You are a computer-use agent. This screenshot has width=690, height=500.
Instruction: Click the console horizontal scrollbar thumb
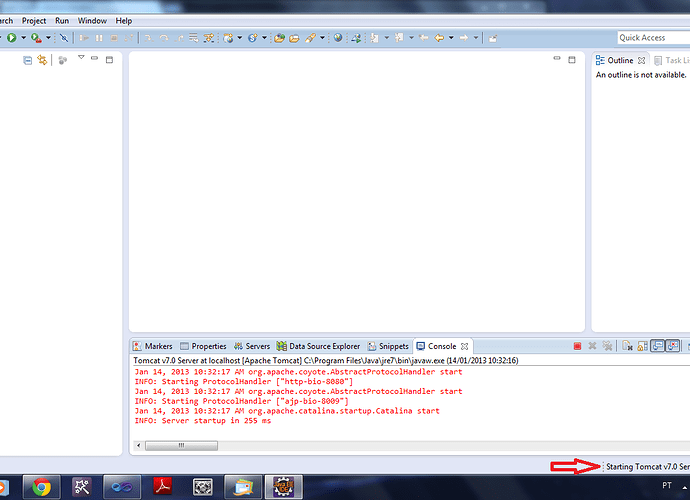click(181, 445)
